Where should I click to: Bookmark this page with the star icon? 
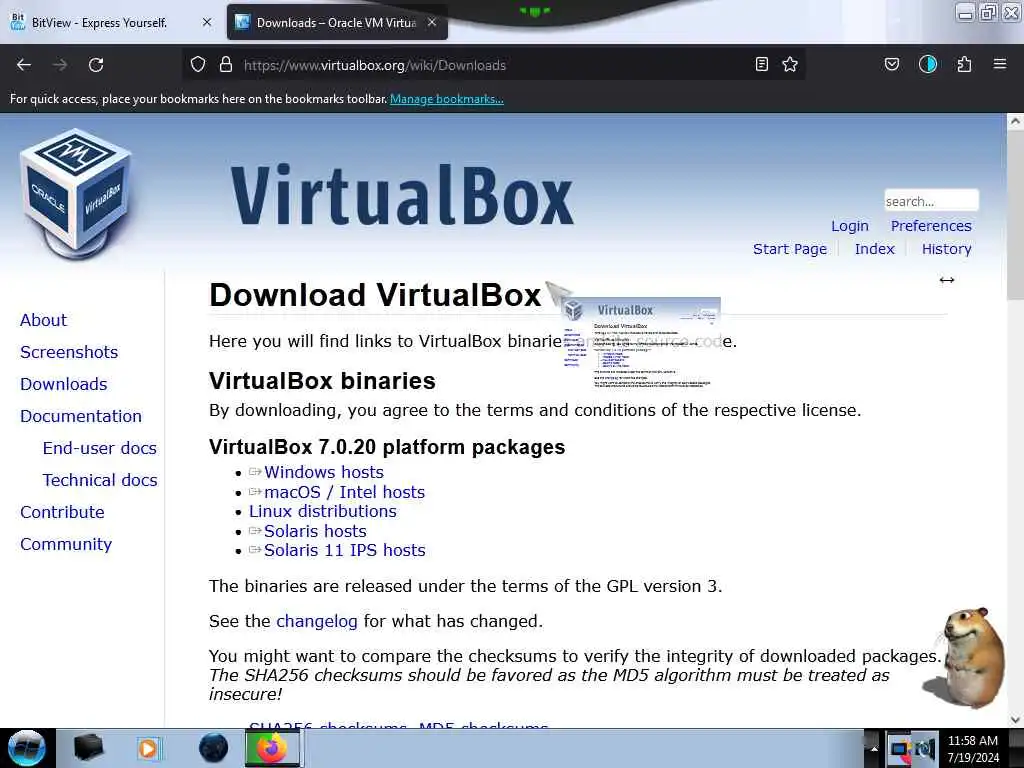[790, 64]
